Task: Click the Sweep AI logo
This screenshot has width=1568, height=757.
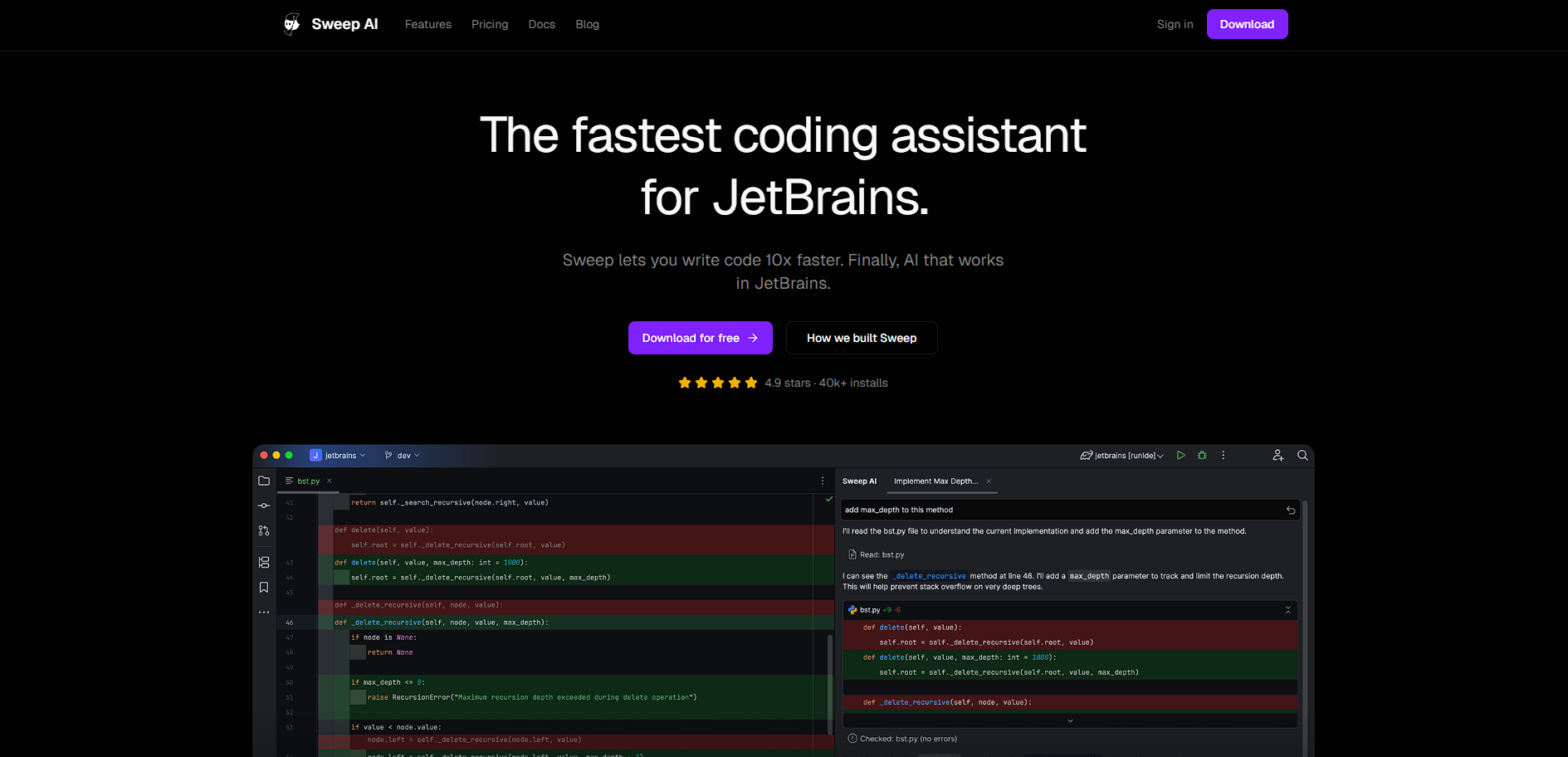Action: (330, 24)
